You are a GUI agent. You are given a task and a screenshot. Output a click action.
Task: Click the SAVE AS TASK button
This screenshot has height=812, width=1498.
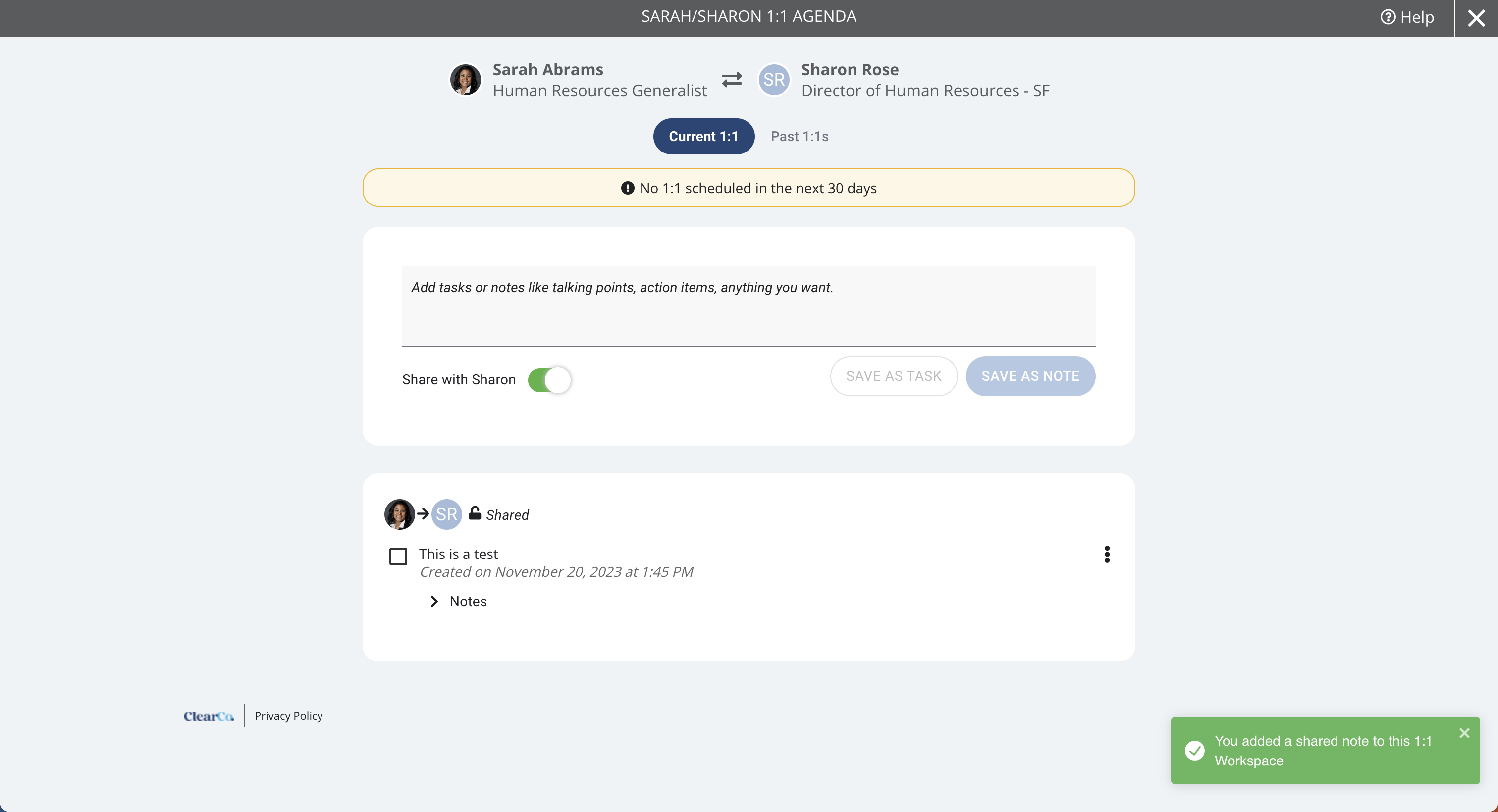894,377
